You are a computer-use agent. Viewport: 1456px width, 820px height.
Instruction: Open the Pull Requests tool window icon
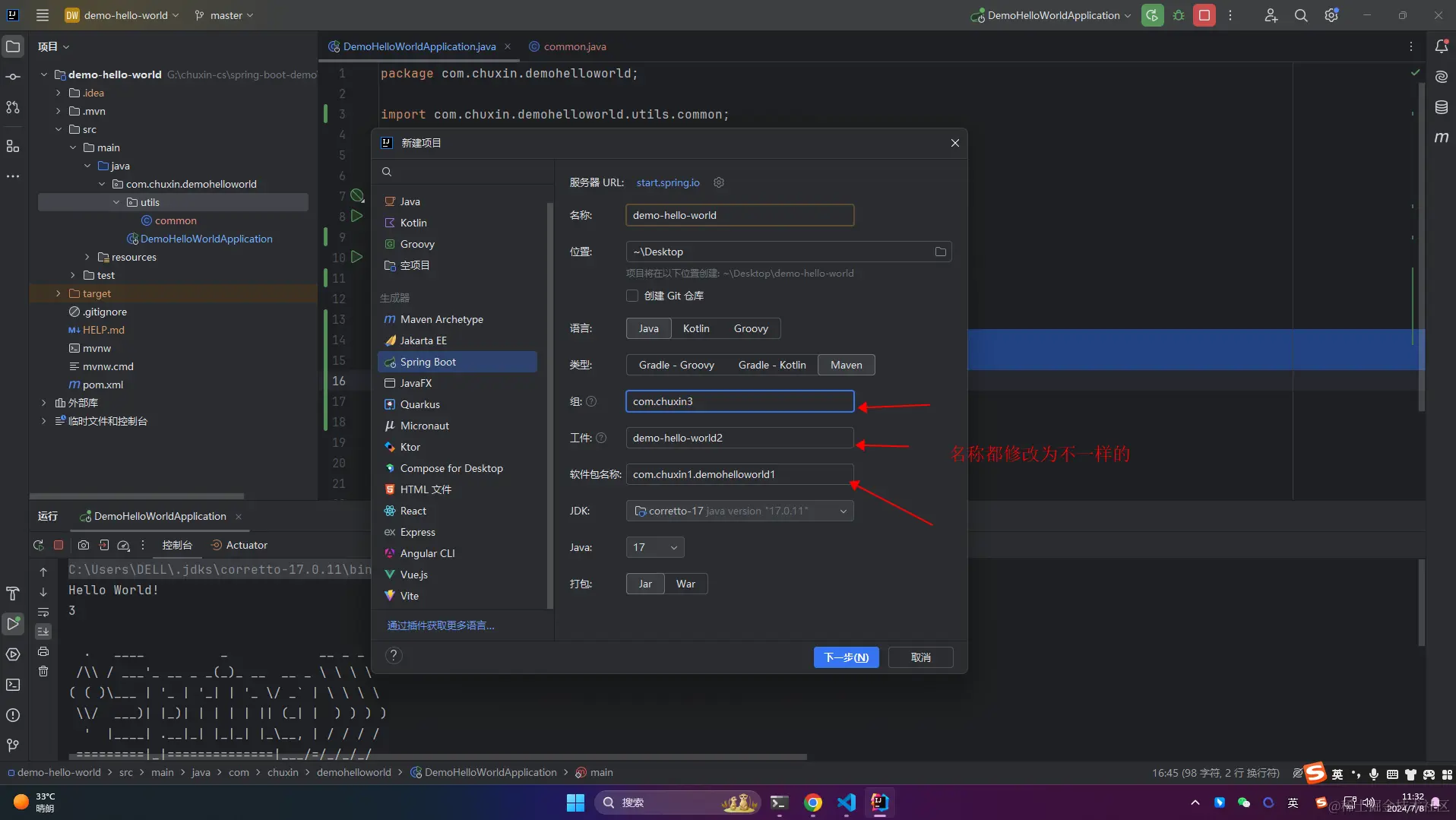pos(13,107)
